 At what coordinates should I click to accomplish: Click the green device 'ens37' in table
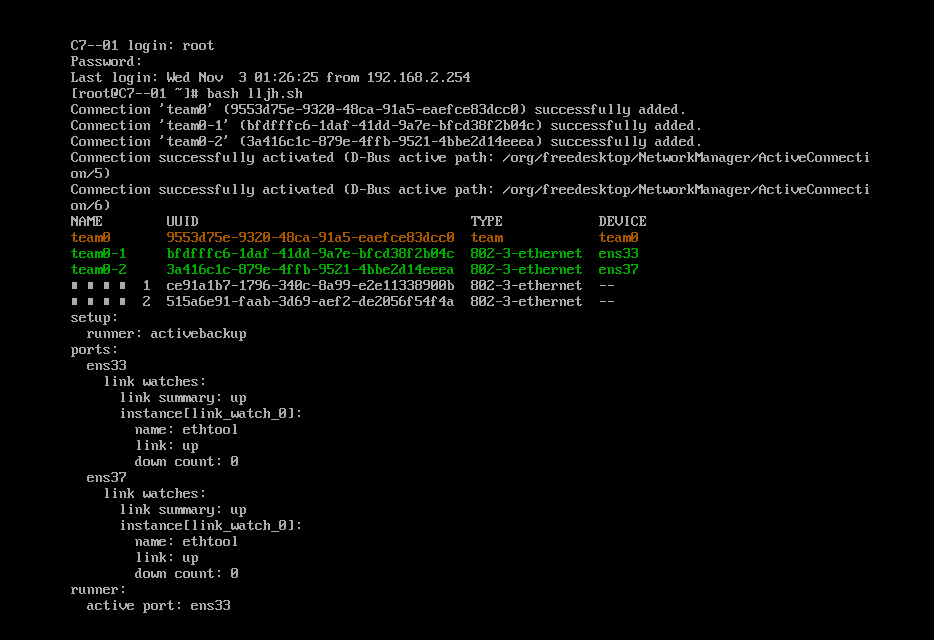pyautogui.click(x=618, y=270)
